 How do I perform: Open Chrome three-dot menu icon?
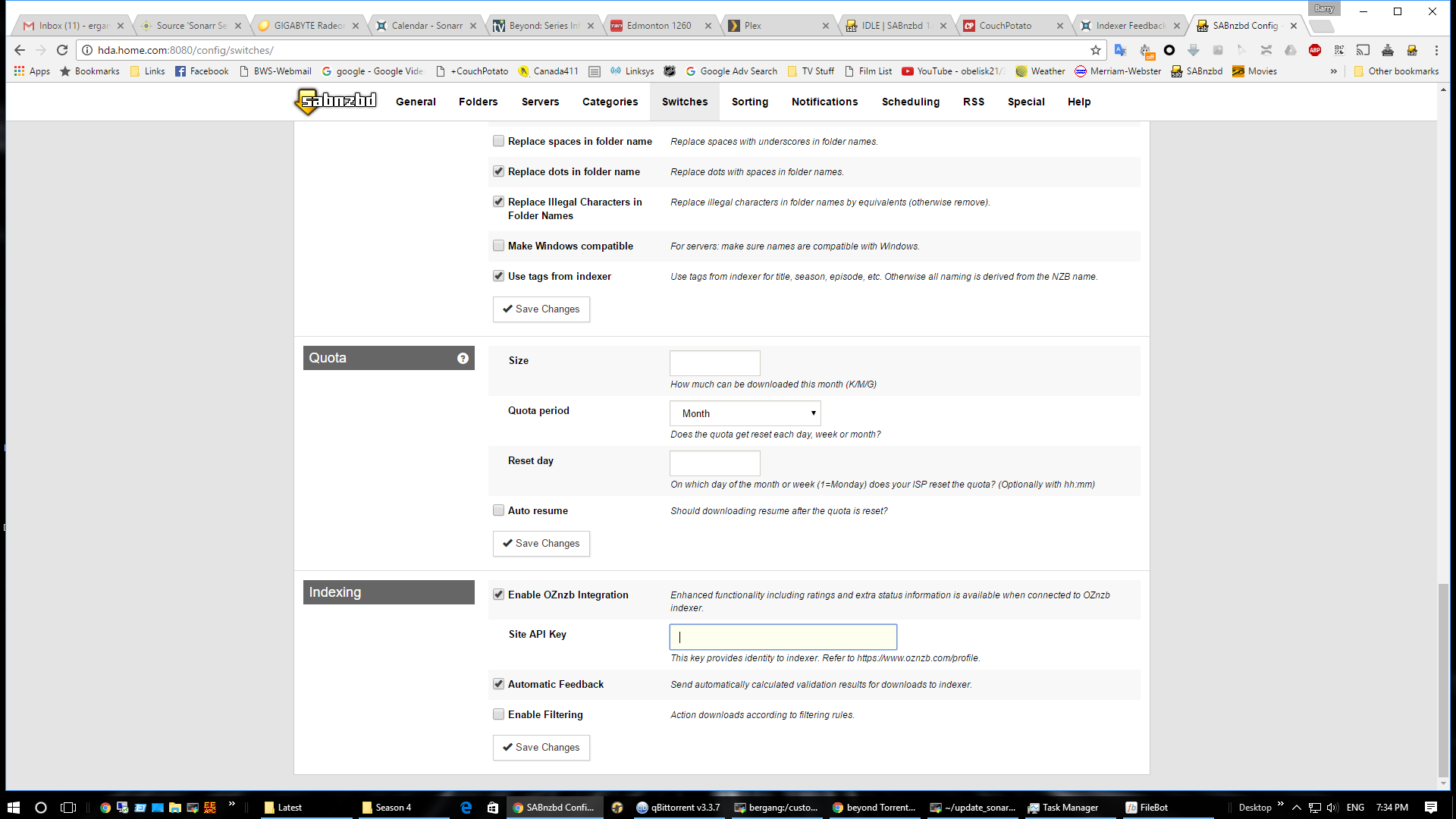(1436, 50)
